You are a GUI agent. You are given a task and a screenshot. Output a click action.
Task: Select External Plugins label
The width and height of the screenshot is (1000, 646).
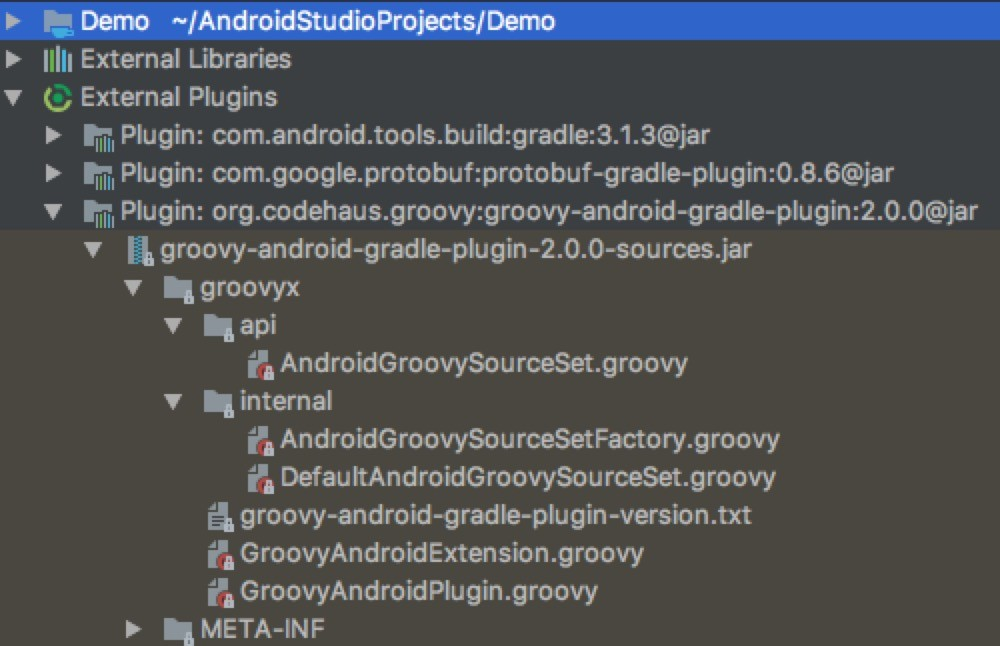179,98
